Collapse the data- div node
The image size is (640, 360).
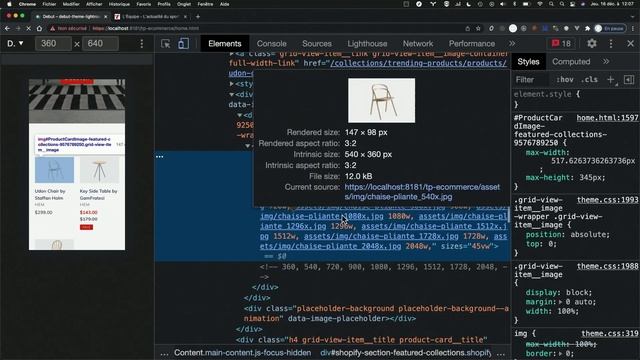point(232,94)
